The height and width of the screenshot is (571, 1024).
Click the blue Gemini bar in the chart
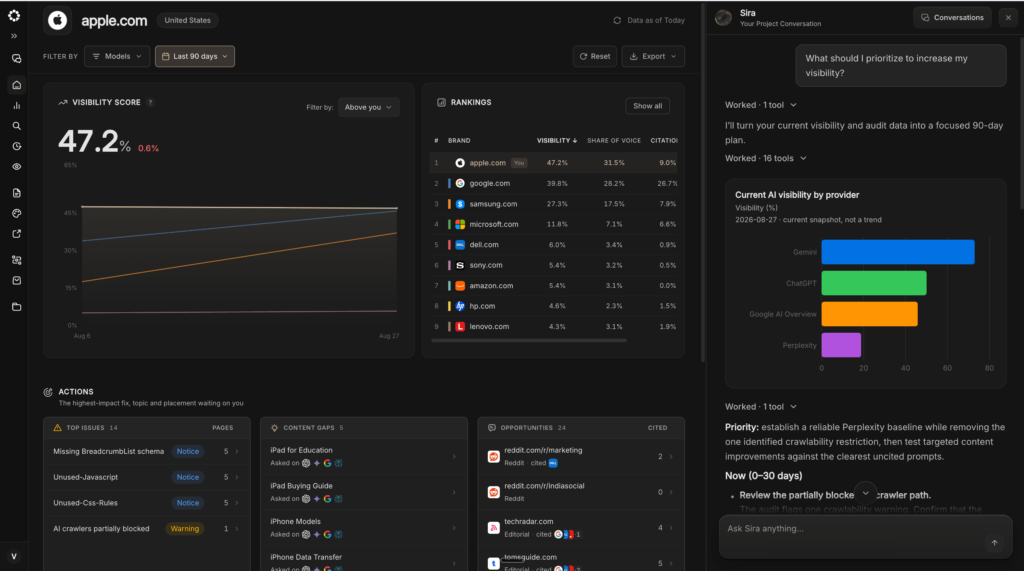pyautogui.click(x=898, y=252)
